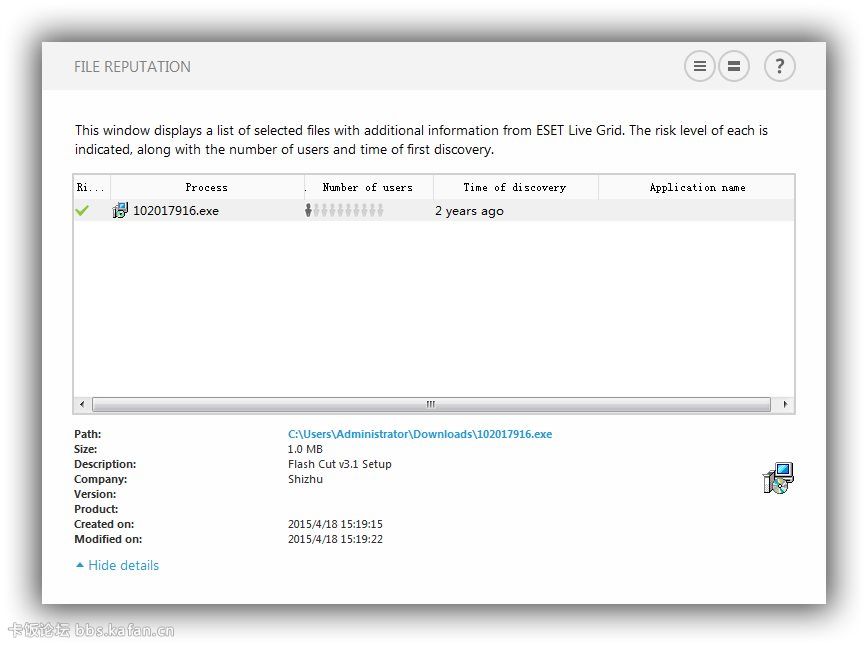Collapse details with Hide details link

117,565
